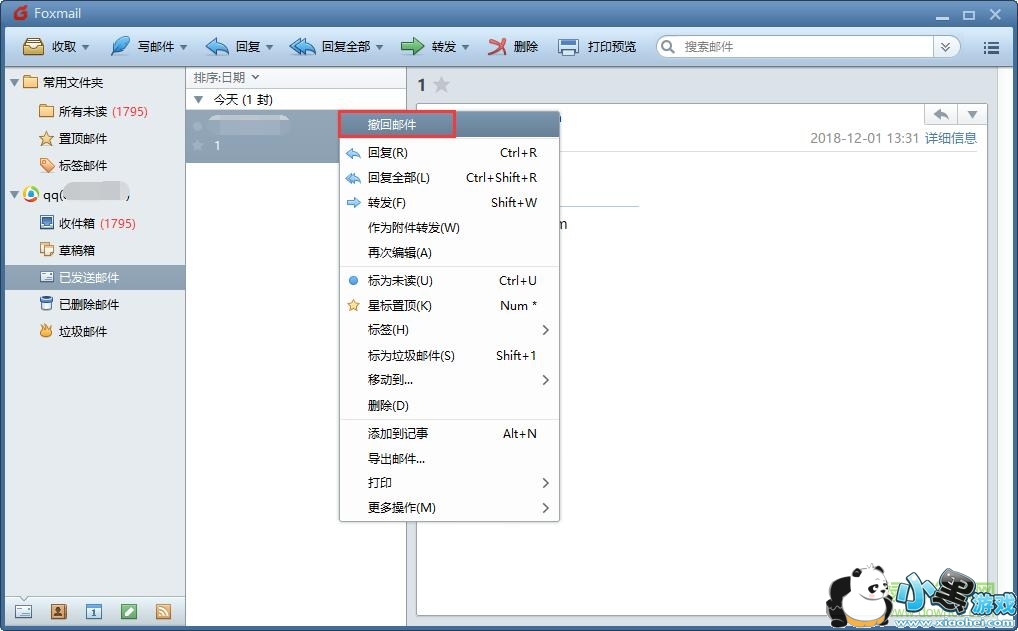Select 标为垃圾邮件(S) menu entry
Viewport: 1018px width, 631px height.
click(x=449, y=355)
